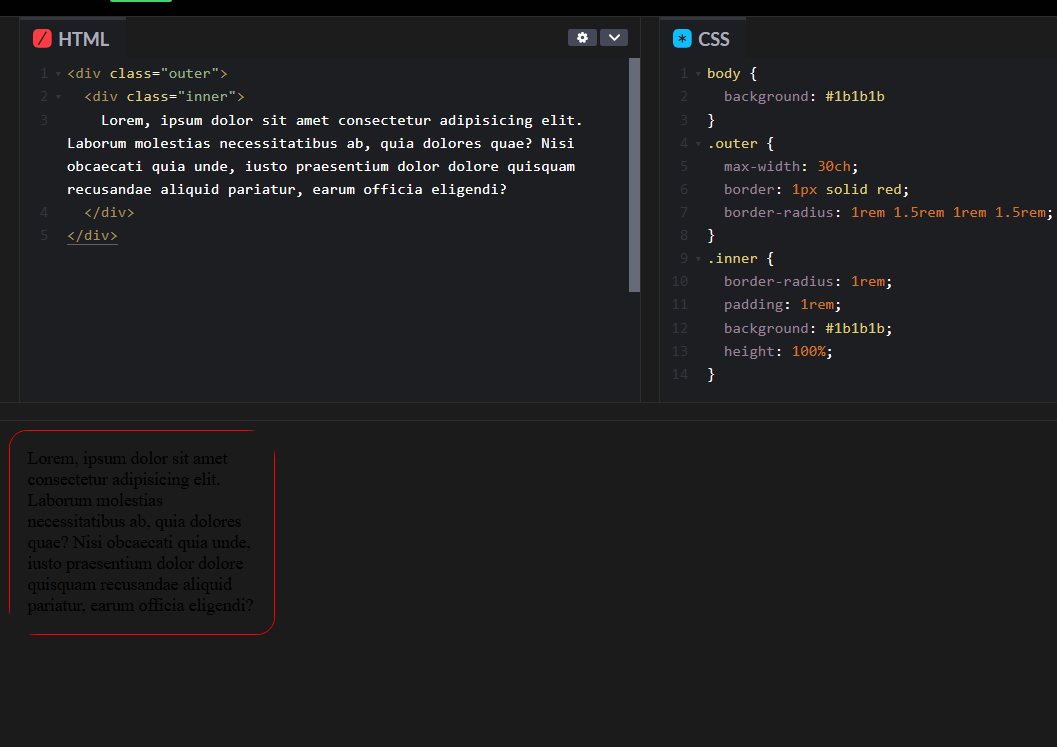Viewport: 1057px width, 747px height.
Task: Click the blue CSS asterisk icon
Action: [682, 39]
